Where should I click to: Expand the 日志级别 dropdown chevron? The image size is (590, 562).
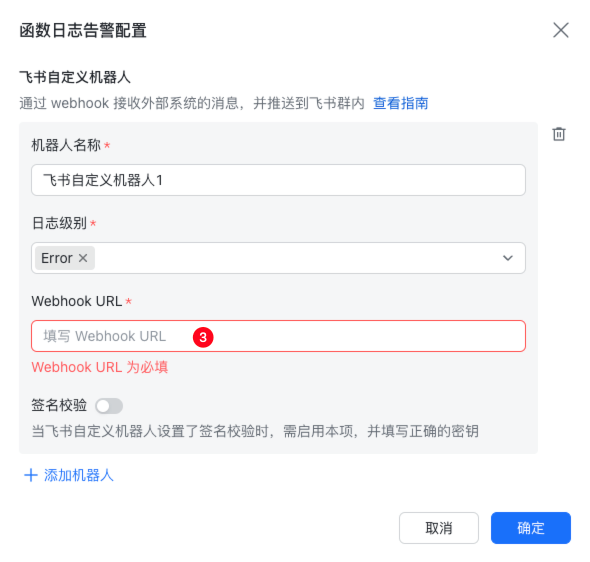508,258
